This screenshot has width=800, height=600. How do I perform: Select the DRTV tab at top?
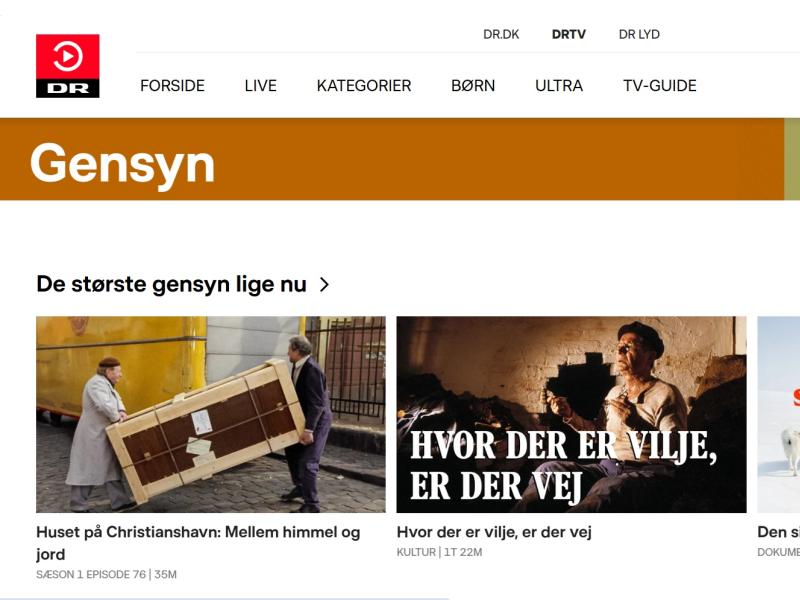pyautogui.click(x=569, y=34)
